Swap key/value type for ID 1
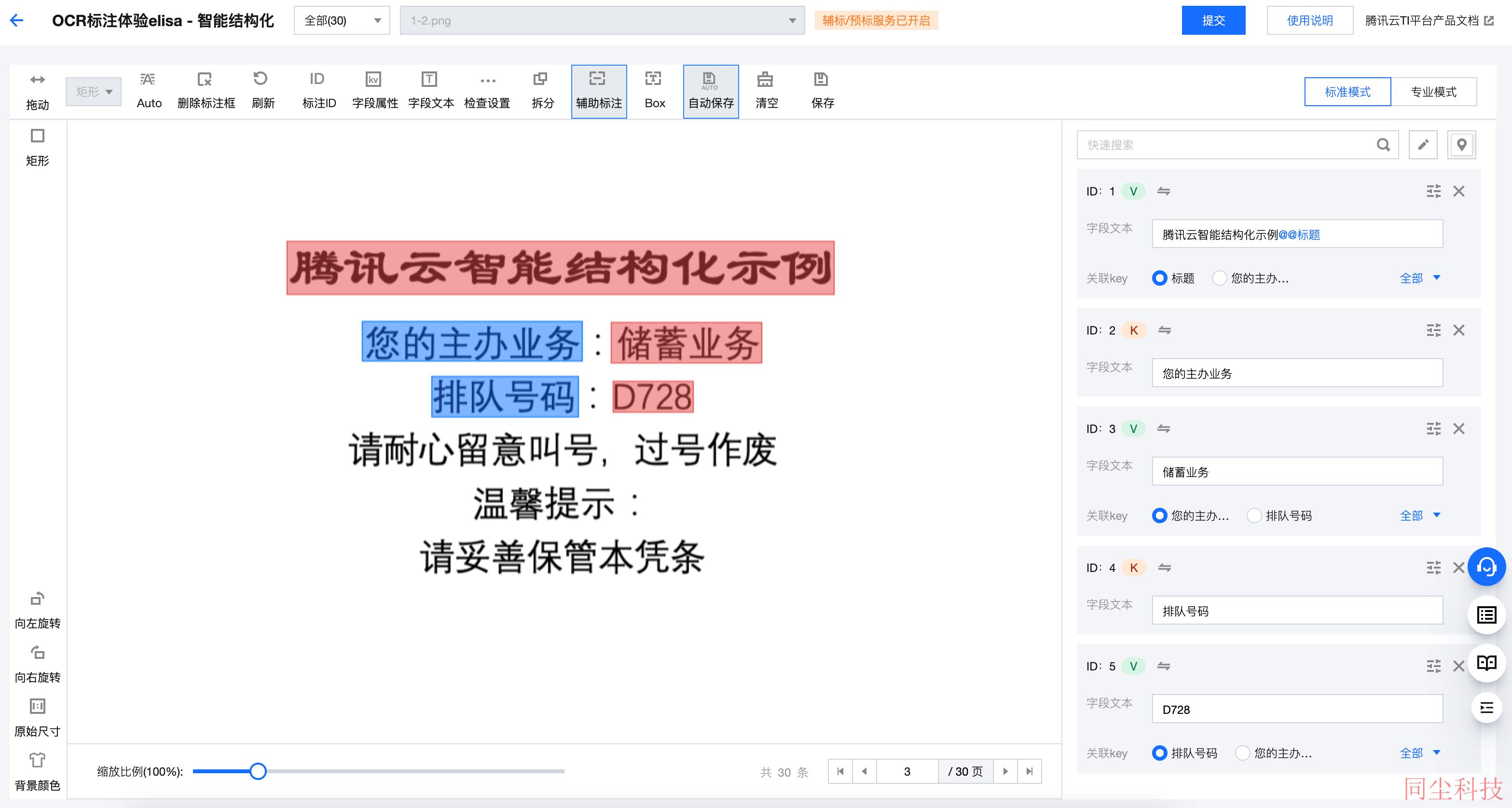Viewport: 1512px width, 808px height. pos(1163,191)
